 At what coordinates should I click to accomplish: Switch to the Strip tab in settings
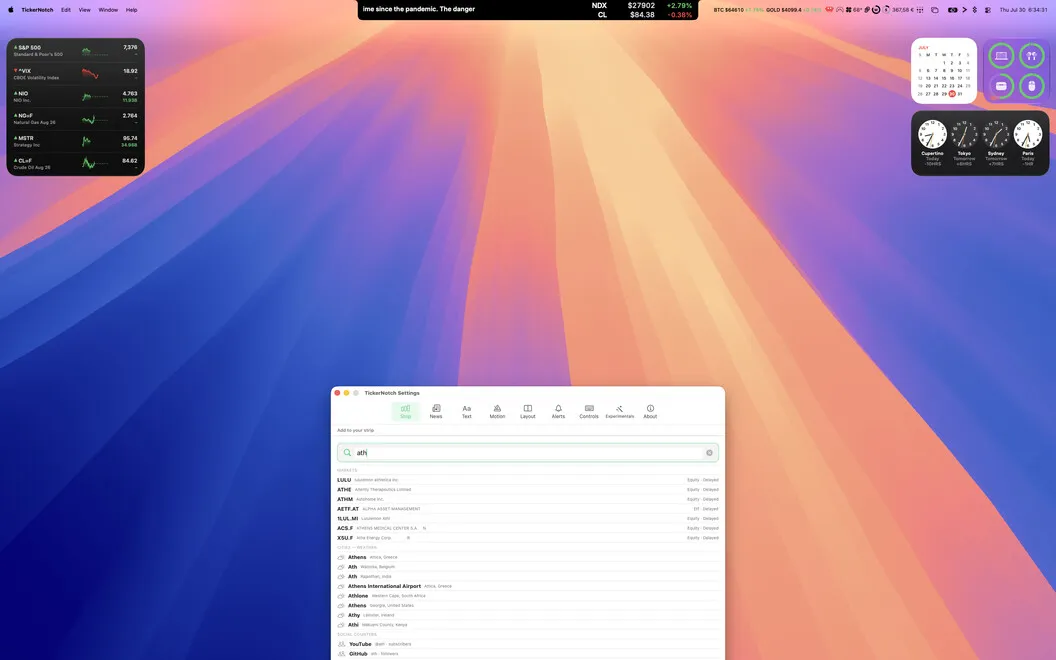pyautogui.click(x=405, y=411)
